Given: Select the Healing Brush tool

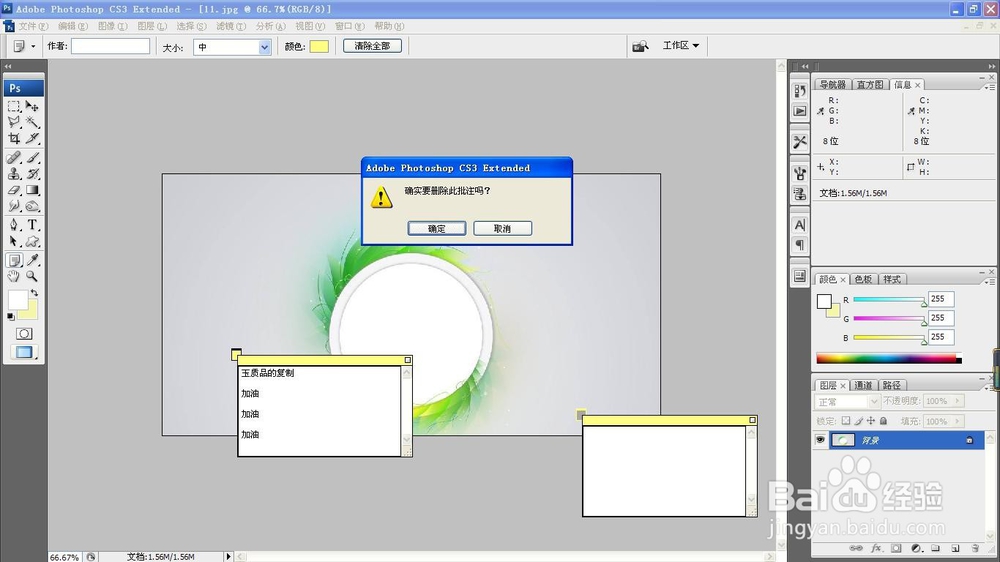Looking at the screenshot, I should pos(14,158).
